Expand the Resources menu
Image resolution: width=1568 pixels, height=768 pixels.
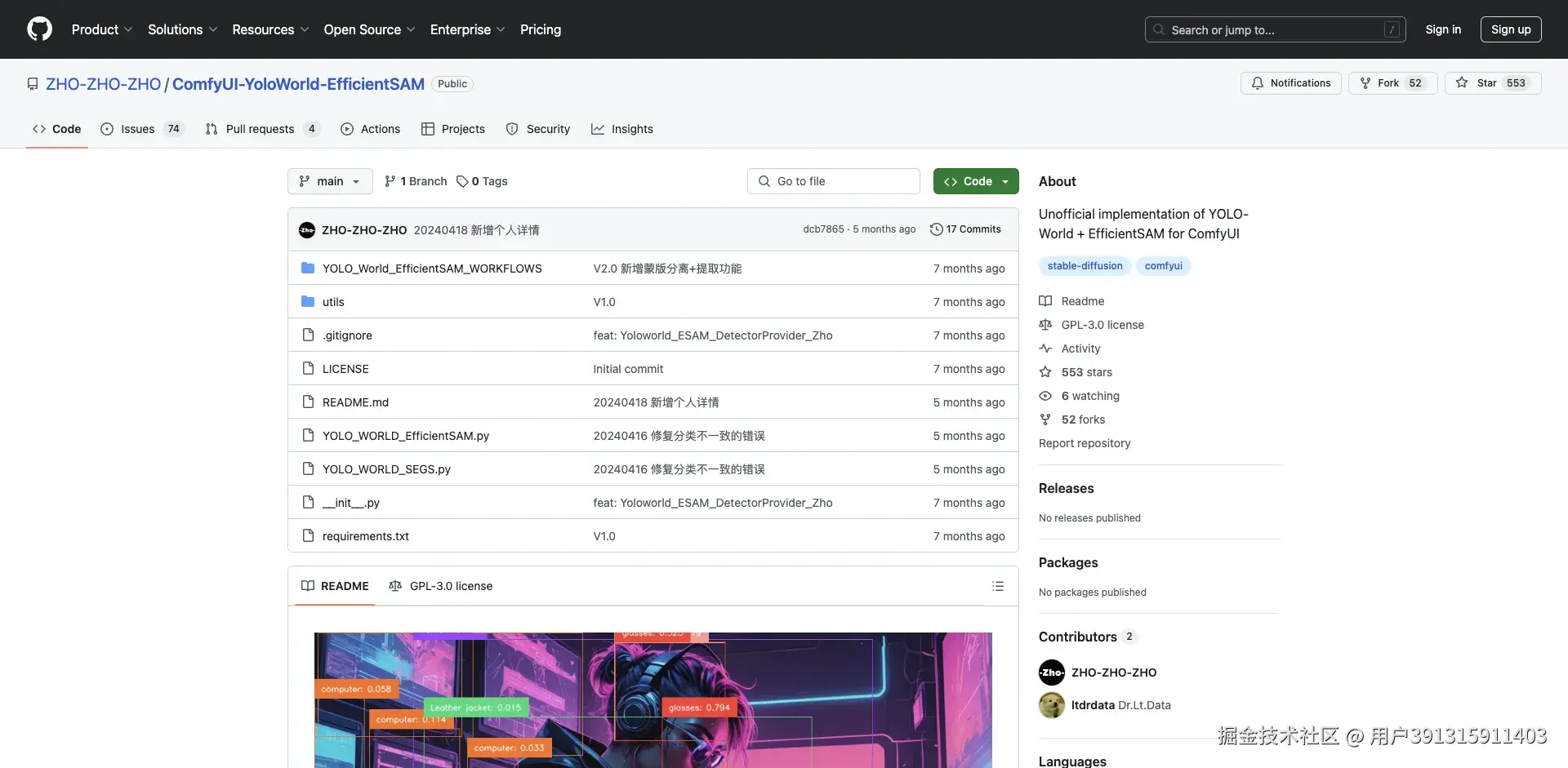(x=270, y=29)
